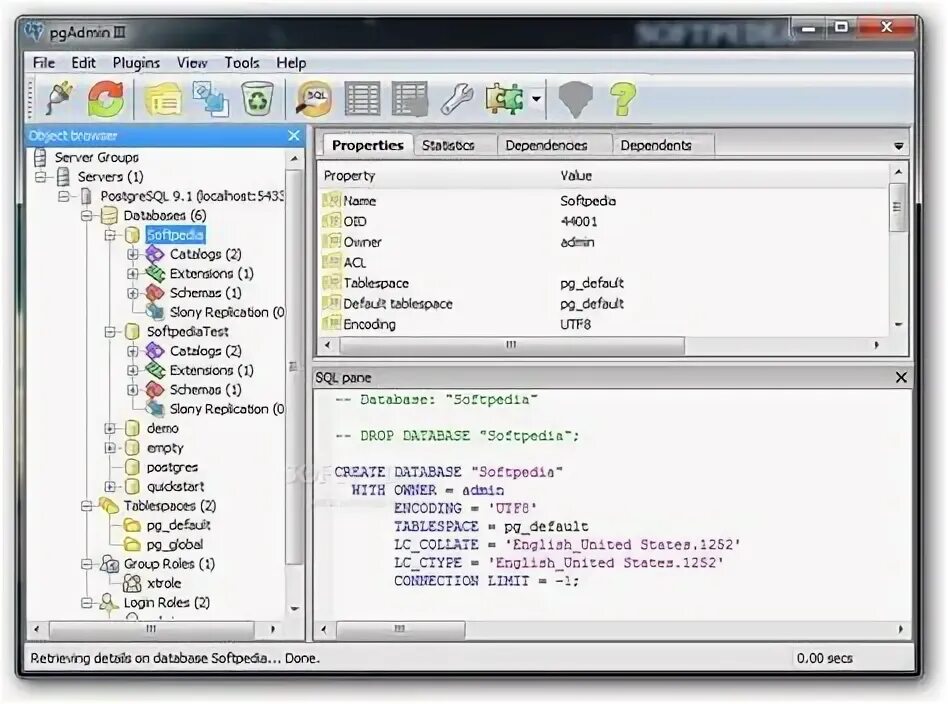Select the SoftpediaTest database
The image size is (948, 704).
click(187, 331)
